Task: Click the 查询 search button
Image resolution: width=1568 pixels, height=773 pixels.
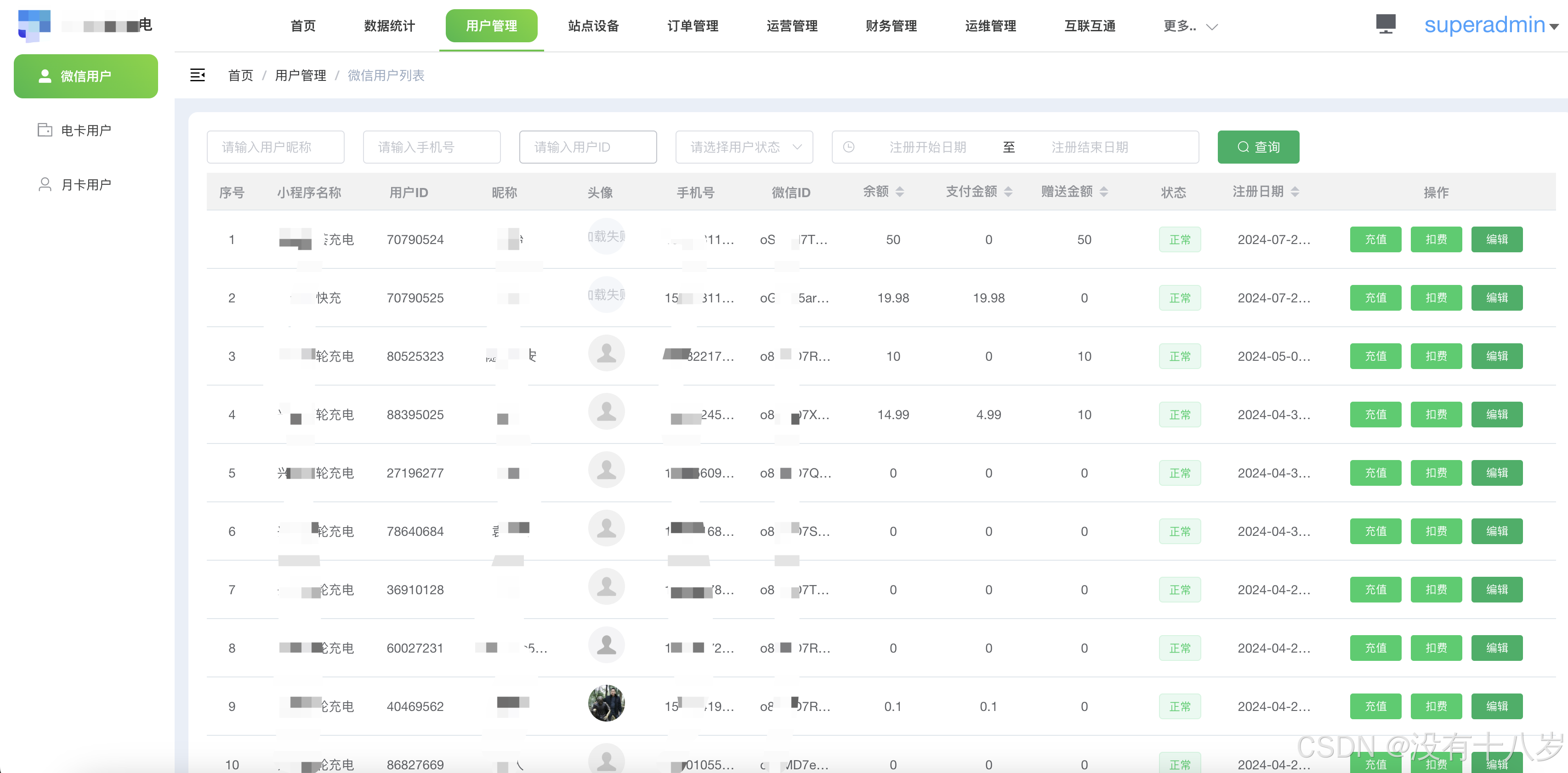Action: tap(1257, 147)
